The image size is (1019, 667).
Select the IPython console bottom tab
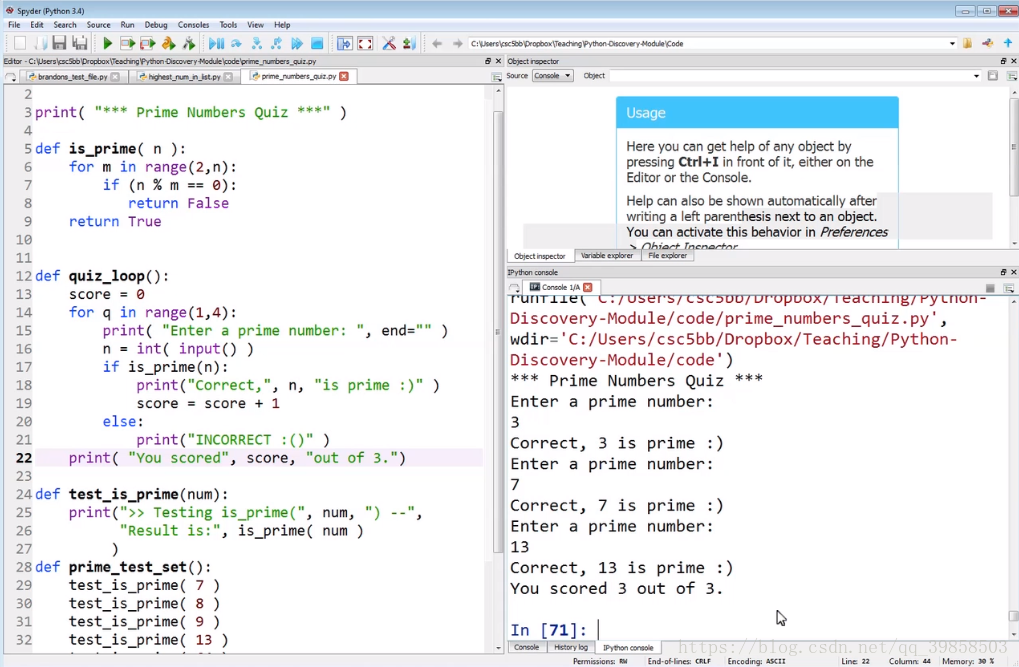[628, 648]
